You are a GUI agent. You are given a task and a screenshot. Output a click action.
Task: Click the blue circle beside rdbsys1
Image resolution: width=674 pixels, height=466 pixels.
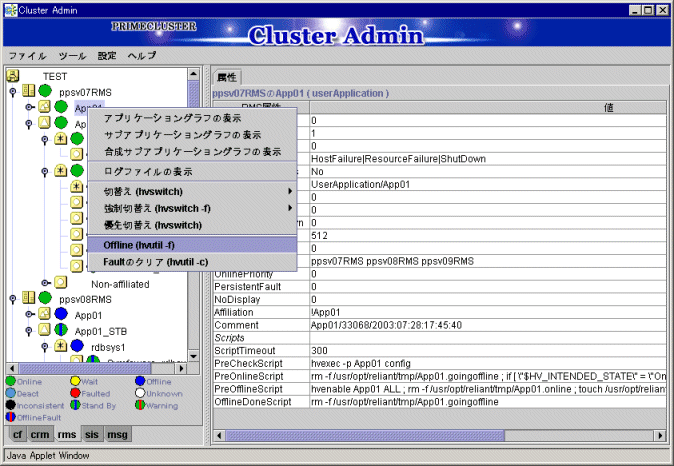(x=77, y=346)
